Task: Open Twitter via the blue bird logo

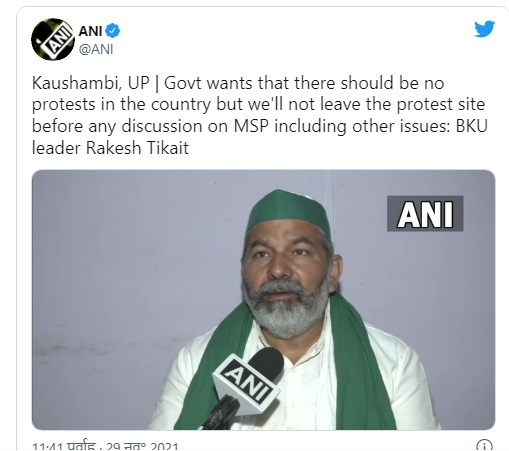Action: click(x=485, y=29)
